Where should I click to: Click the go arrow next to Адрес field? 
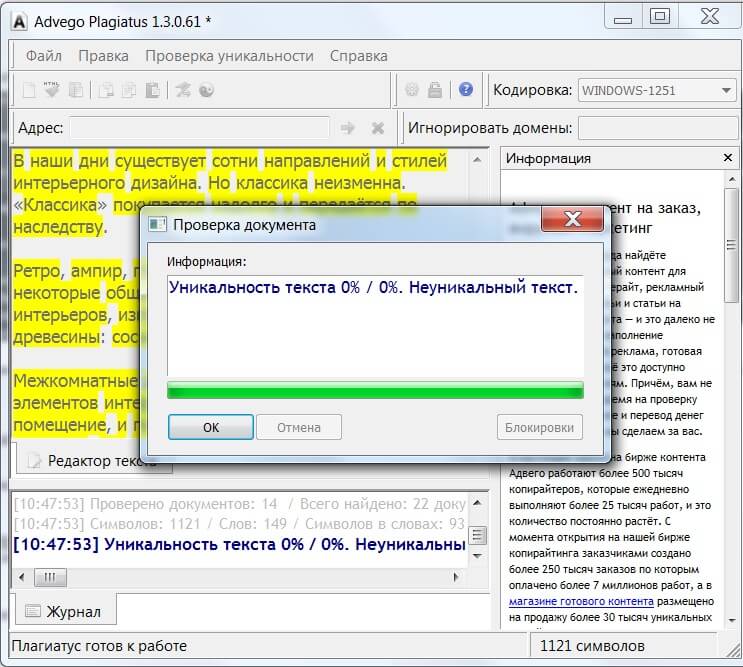pos(348,128)
